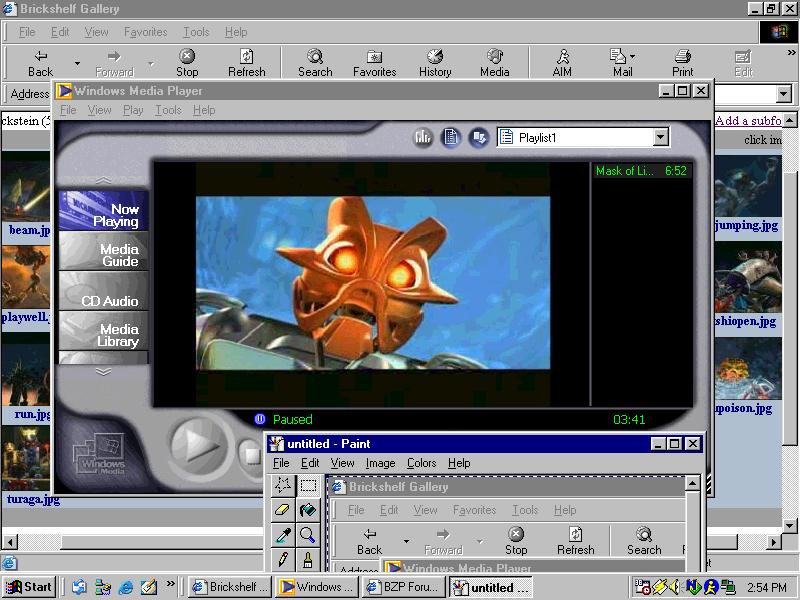Switch to BZP Forum taskbar button
This screenshot has height=600, width=800.
pyautogui.click(x=404, y=587)
